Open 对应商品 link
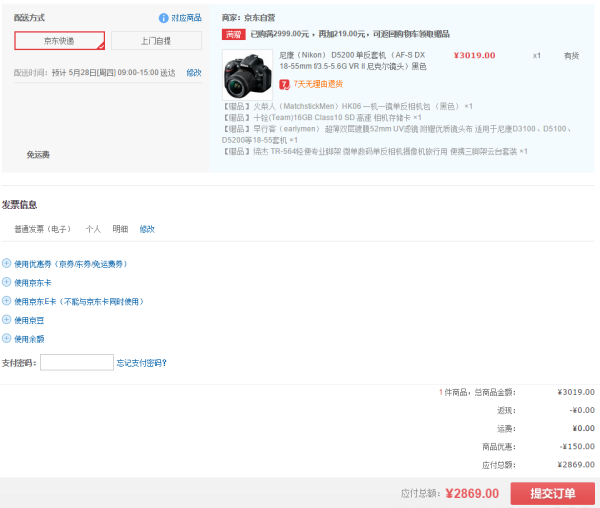 click(186, 18)
